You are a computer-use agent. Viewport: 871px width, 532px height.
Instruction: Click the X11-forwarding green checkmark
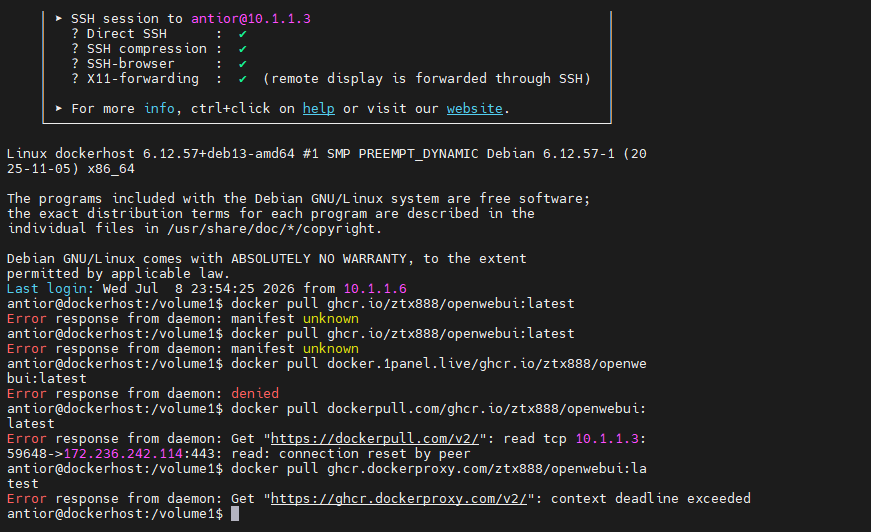[243, 79]
